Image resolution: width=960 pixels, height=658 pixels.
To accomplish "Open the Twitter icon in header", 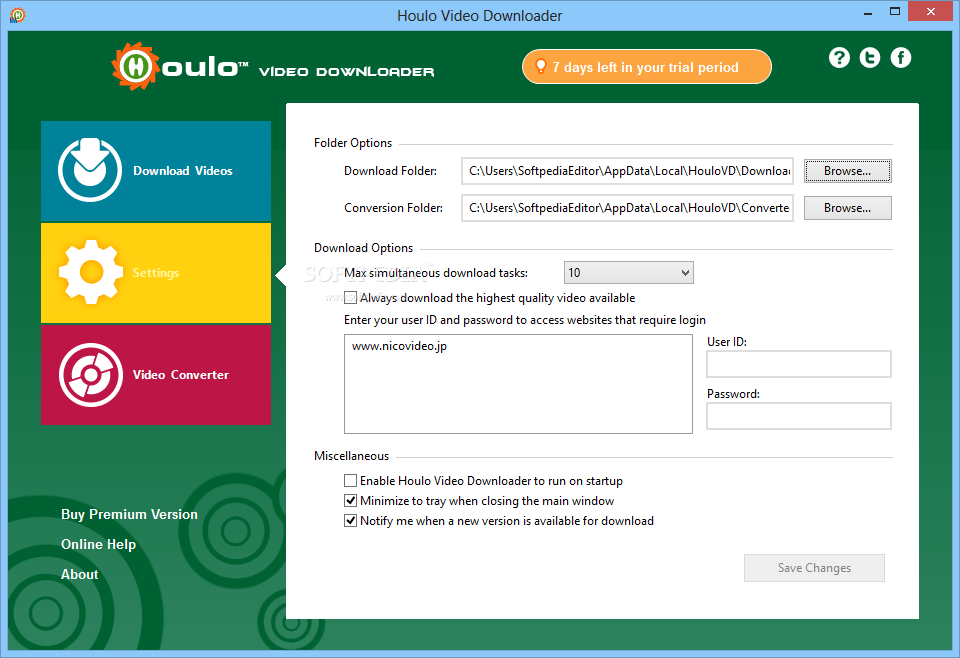I will (x=869, y=58).
